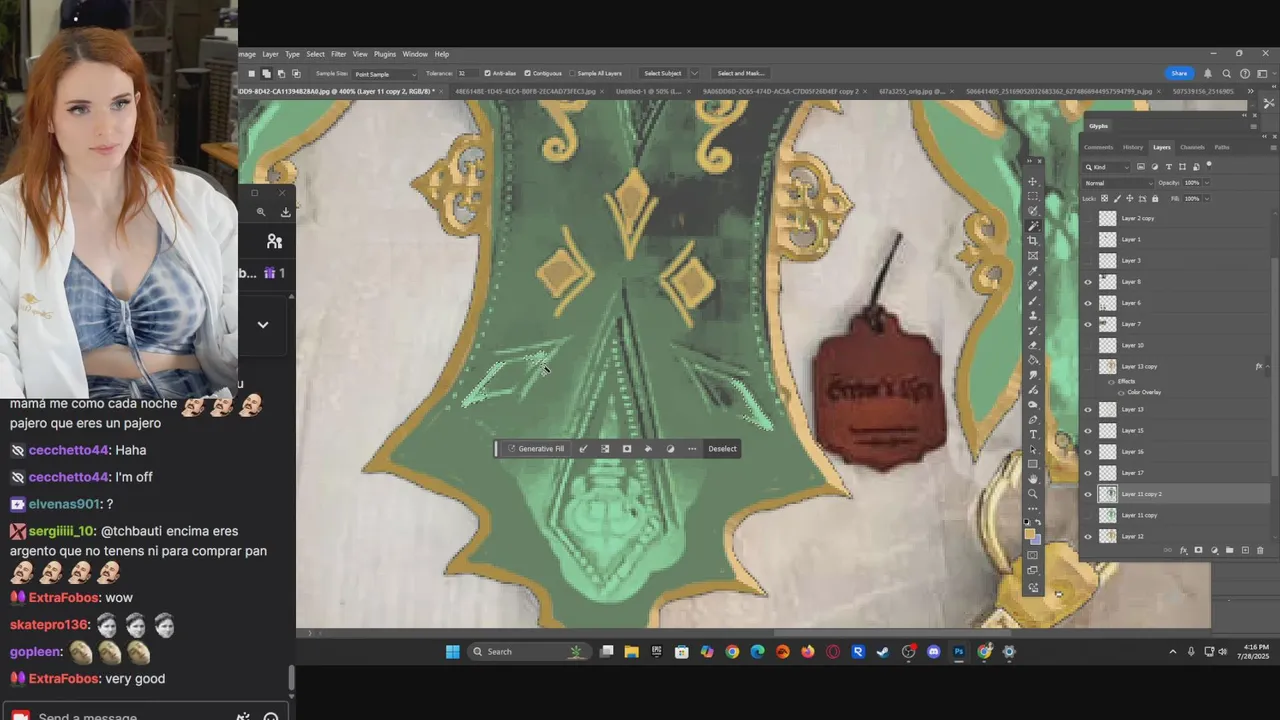Toggle the Anti-alias checkbox
The width and height of the screenshot is (1280, 720).
tap(488, 73)
